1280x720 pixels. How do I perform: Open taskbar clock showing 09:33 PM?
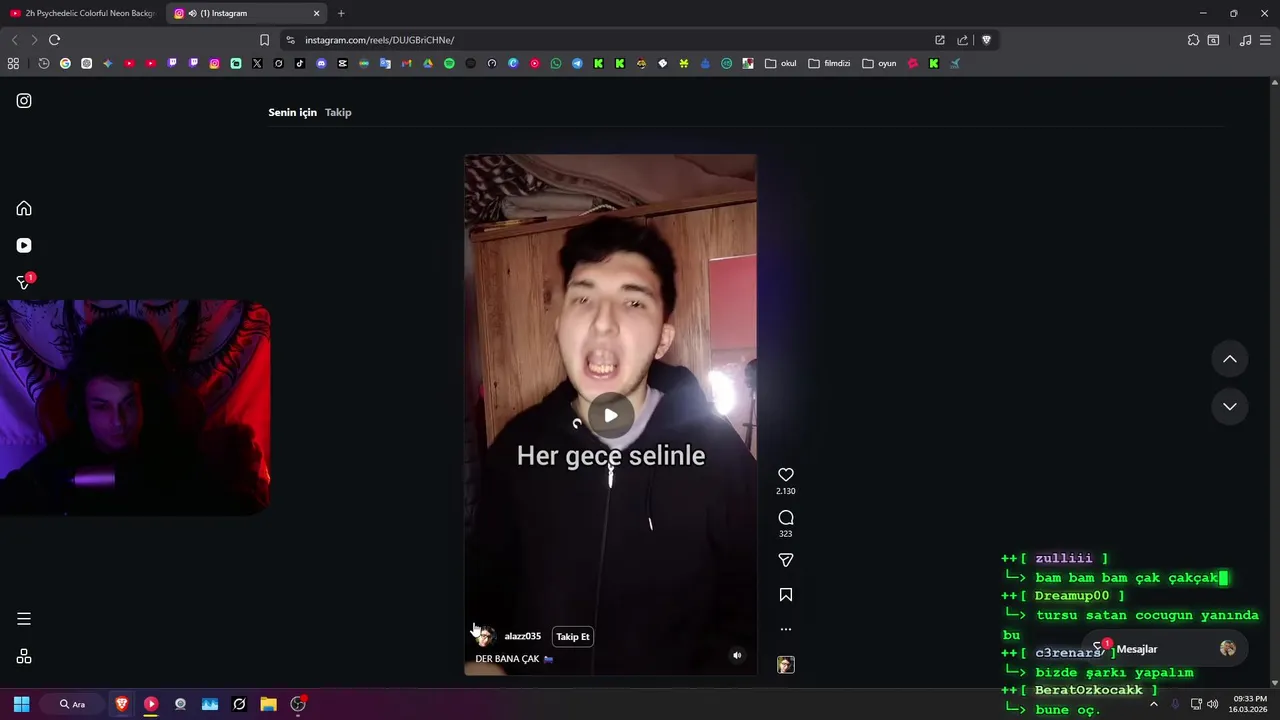pyautogui.click(x=1249, y=704)
